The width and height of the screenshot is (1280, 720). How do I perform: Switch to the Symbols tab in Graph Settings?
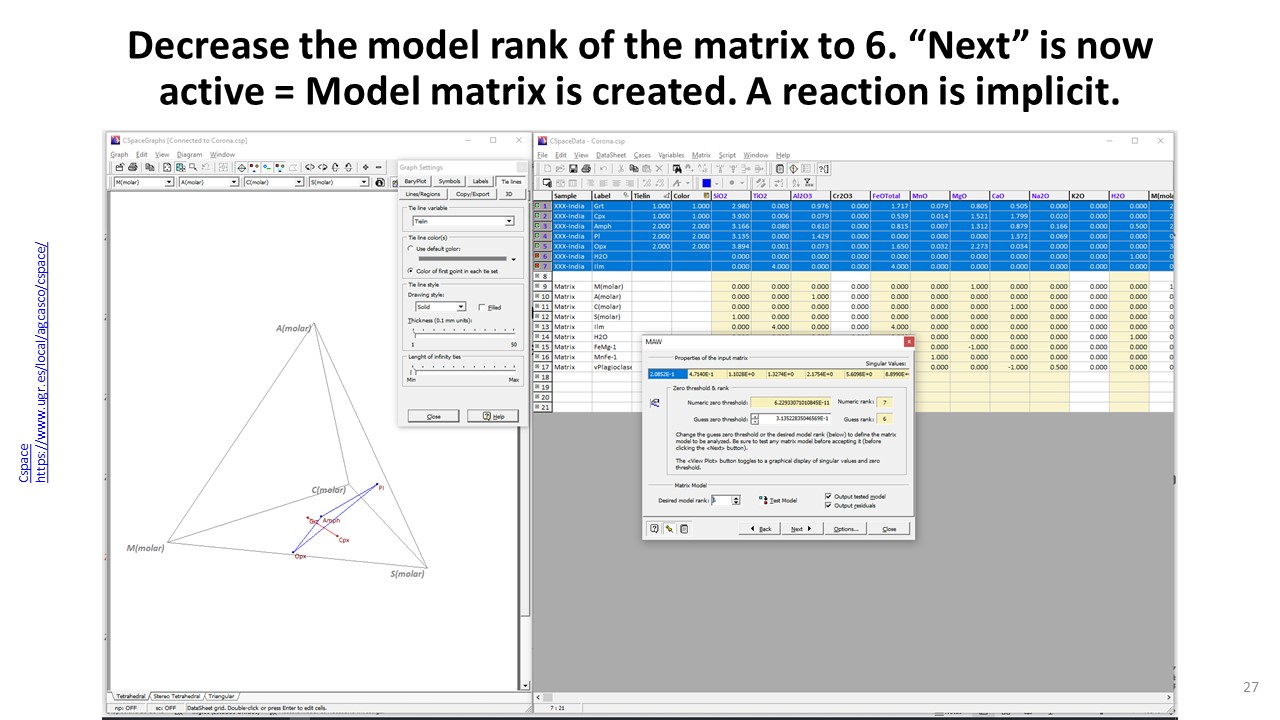point(450,181)
